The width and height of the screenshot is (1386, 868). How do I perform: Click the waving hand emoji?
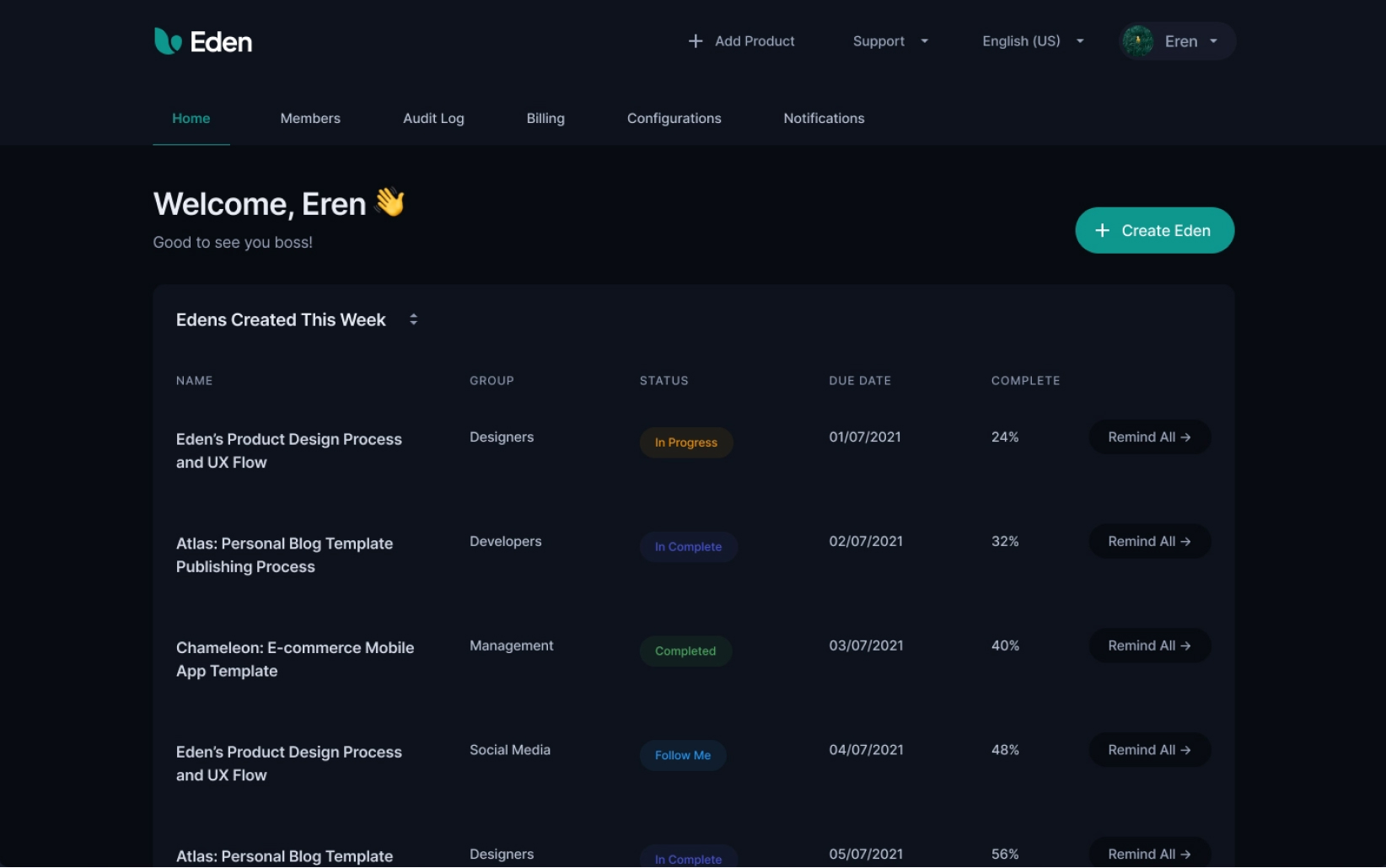[x=389, y=202]
